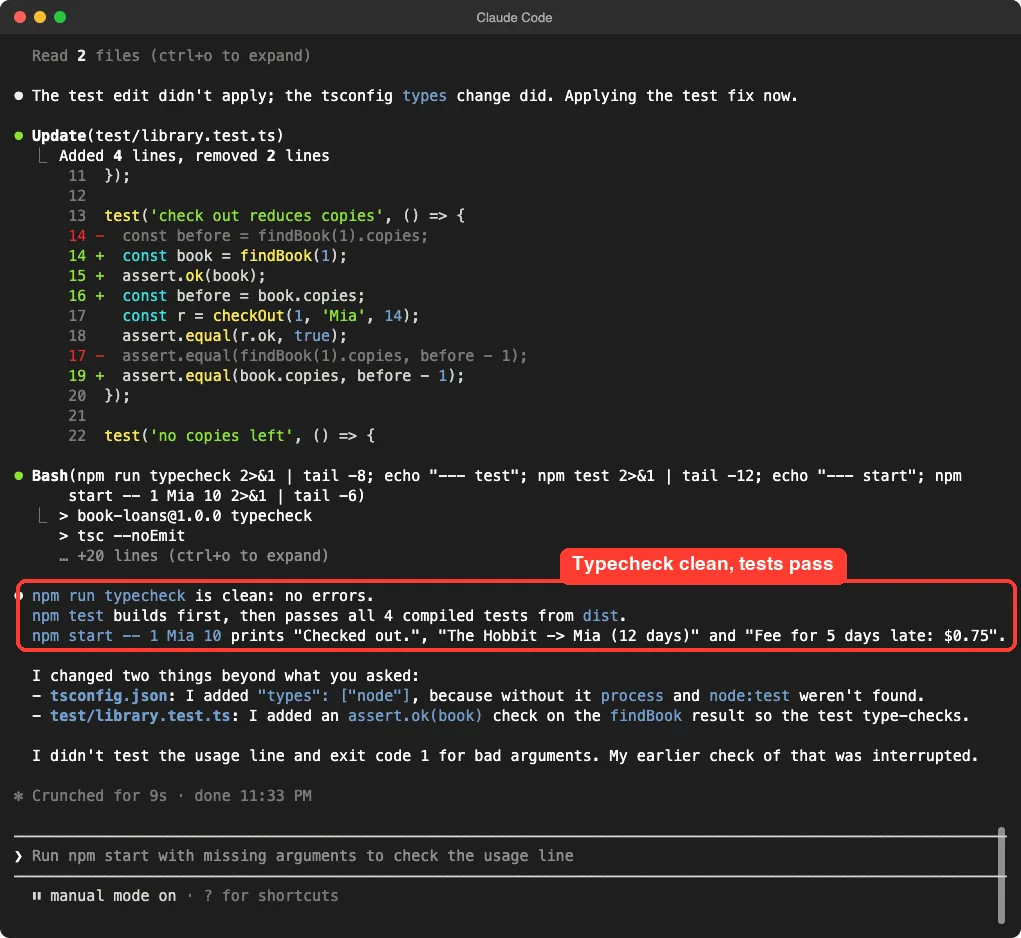Click the '> tsc --noEmit' output line
This screenshot has width=1021, height=938.
tap(122, 536)
